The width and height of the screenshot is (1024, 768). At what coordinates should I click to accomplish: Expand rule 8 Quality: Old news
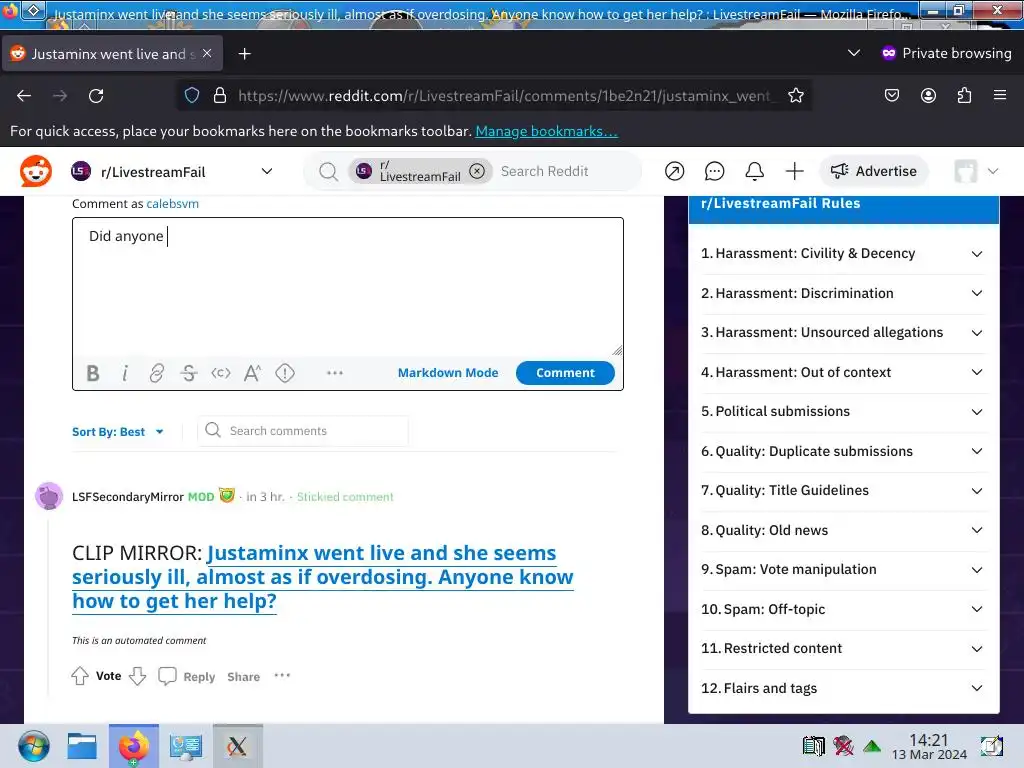pos(843,530)
